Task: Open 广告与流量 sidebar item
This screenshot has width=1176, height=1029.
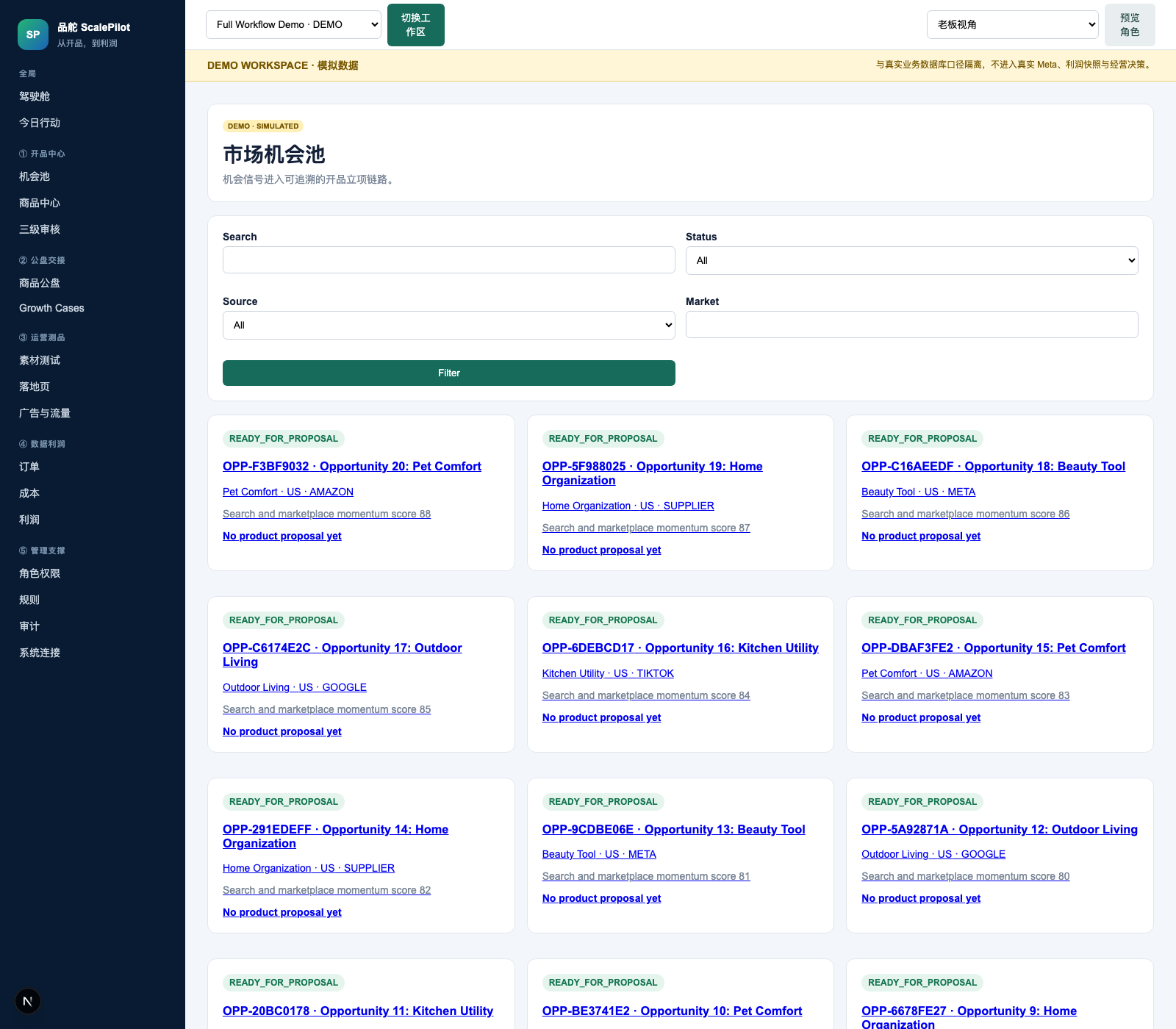Action: pyautogui.click(x=45, y=413)
